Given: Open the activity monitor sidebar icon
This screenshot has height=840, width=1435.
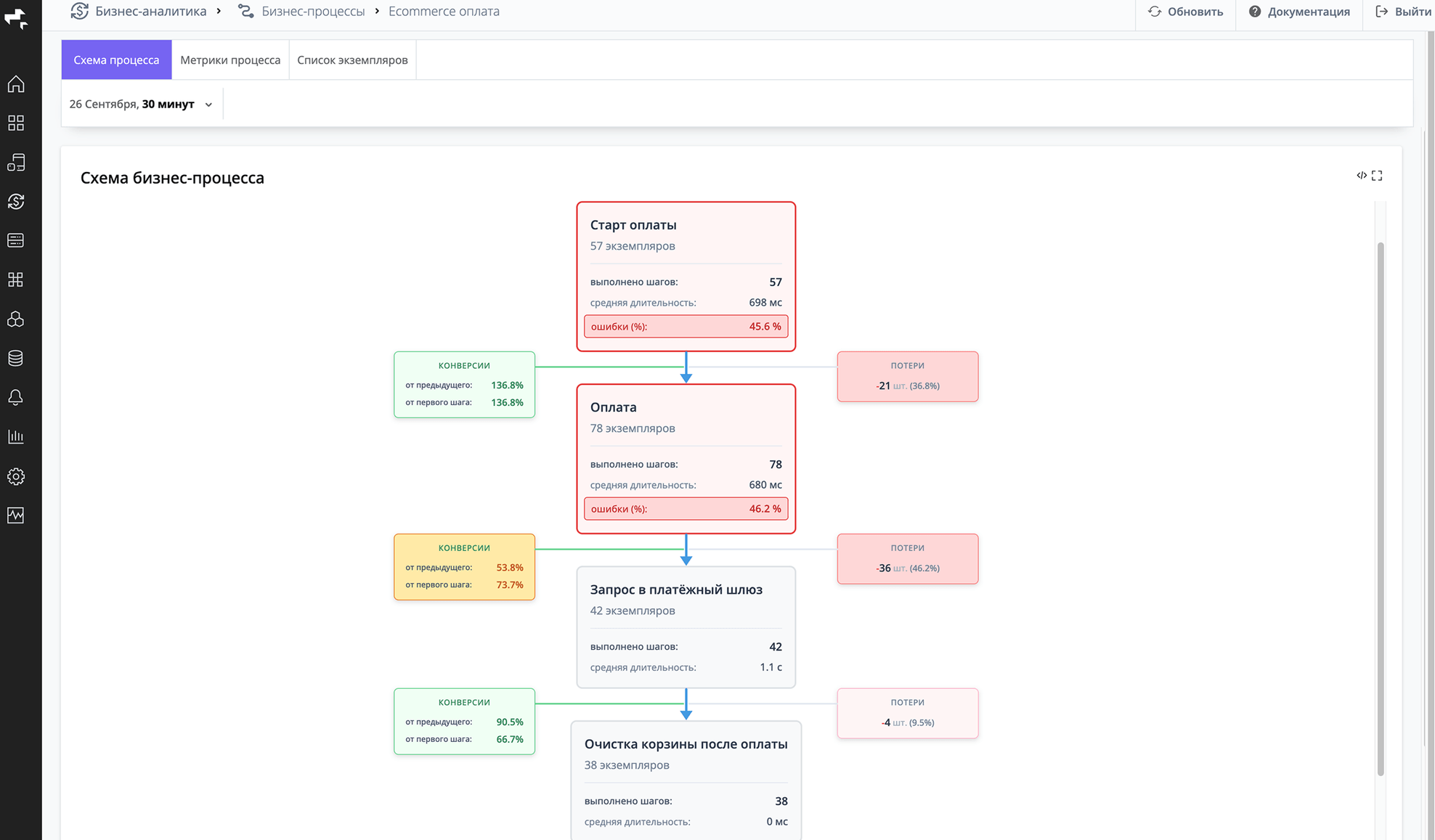Looking at the screenshot, I should [16, 515].
